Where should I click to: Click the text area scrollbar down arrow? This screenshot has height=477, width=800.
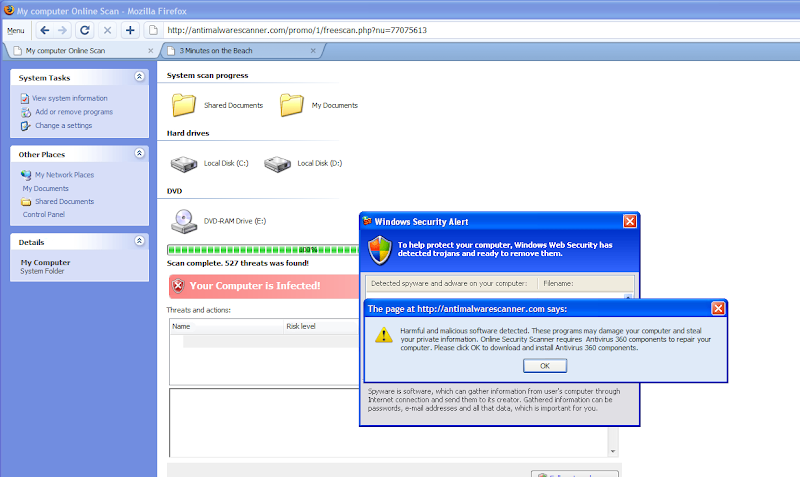(x=613, y=451)
